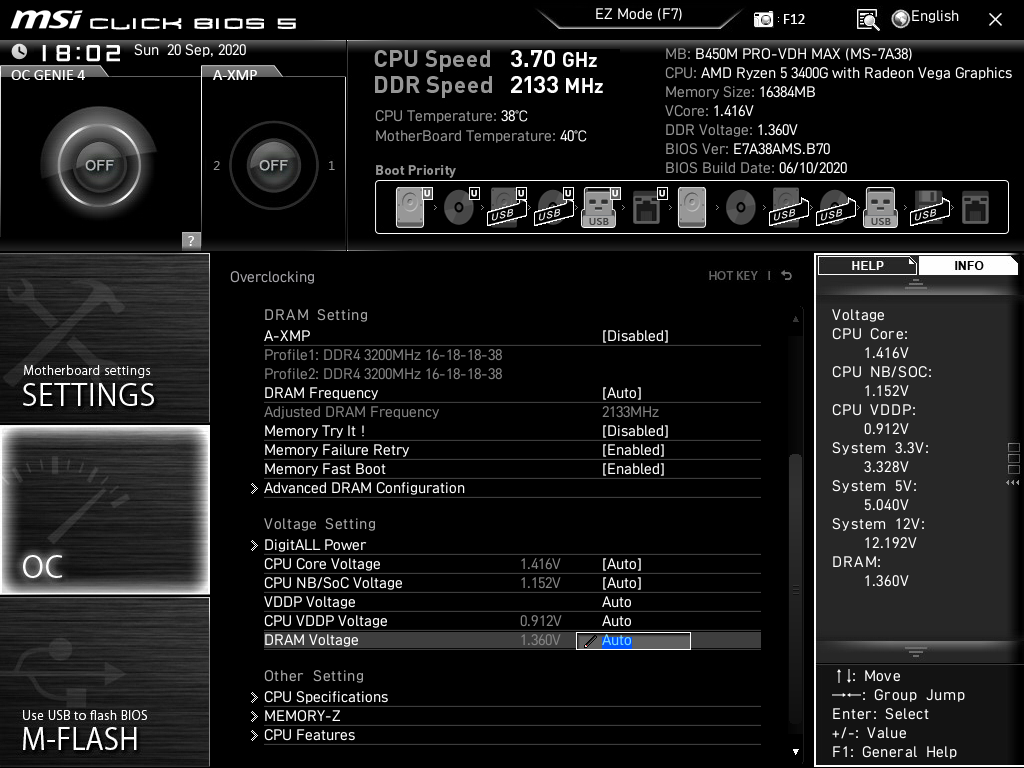Select the legacy hard disk boot icon without U badge
1024x768 pixels.
coord(692,207)
